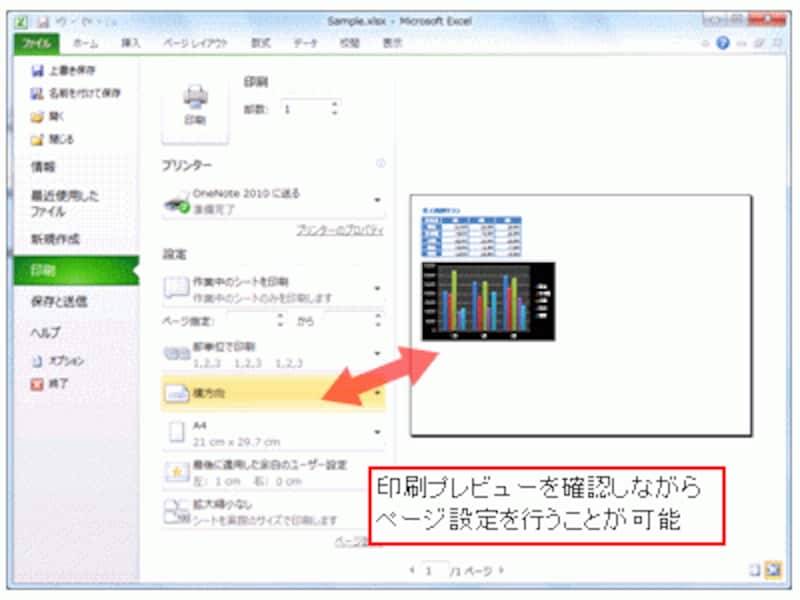Image resolution: width=800 pixels, height=600 pixels.
Task: Click the Excel logo icon in title bar
Action: click(21, 21)
